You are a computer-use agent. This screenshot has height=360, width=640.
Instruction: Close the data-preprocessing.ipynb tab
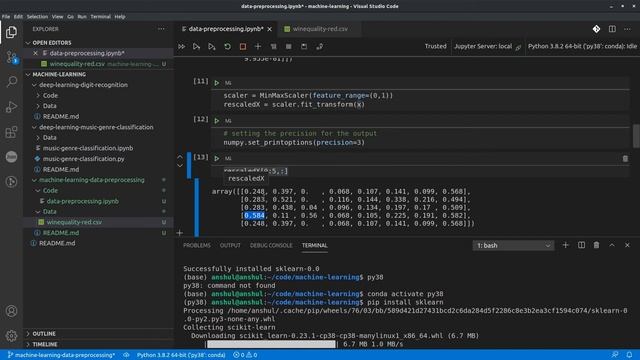coord(269,29)
